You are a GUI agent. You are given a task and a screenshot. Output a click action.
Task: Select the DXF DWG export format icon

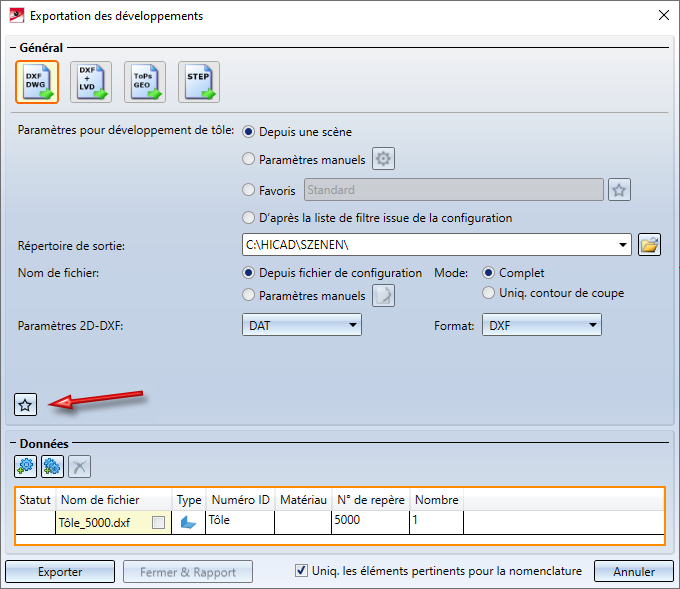click(x=37, y=82)
